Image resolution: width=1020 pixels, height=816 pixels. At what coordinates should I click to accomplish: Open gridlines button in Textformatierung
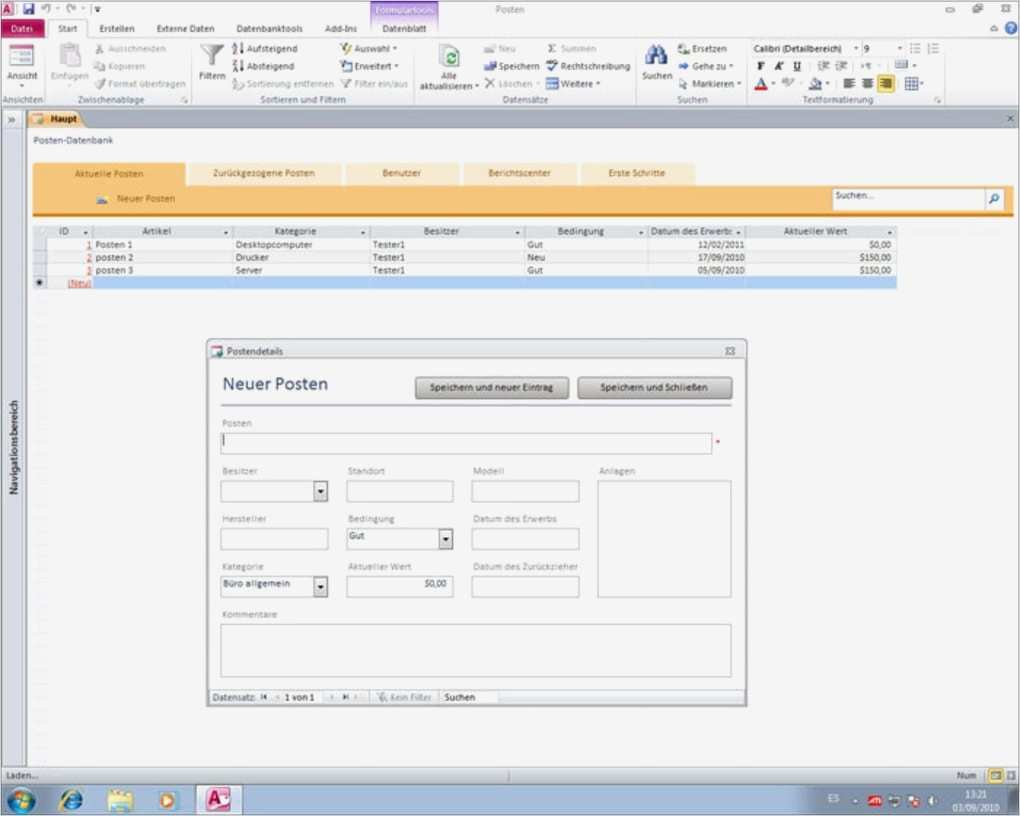coord(911,83)
